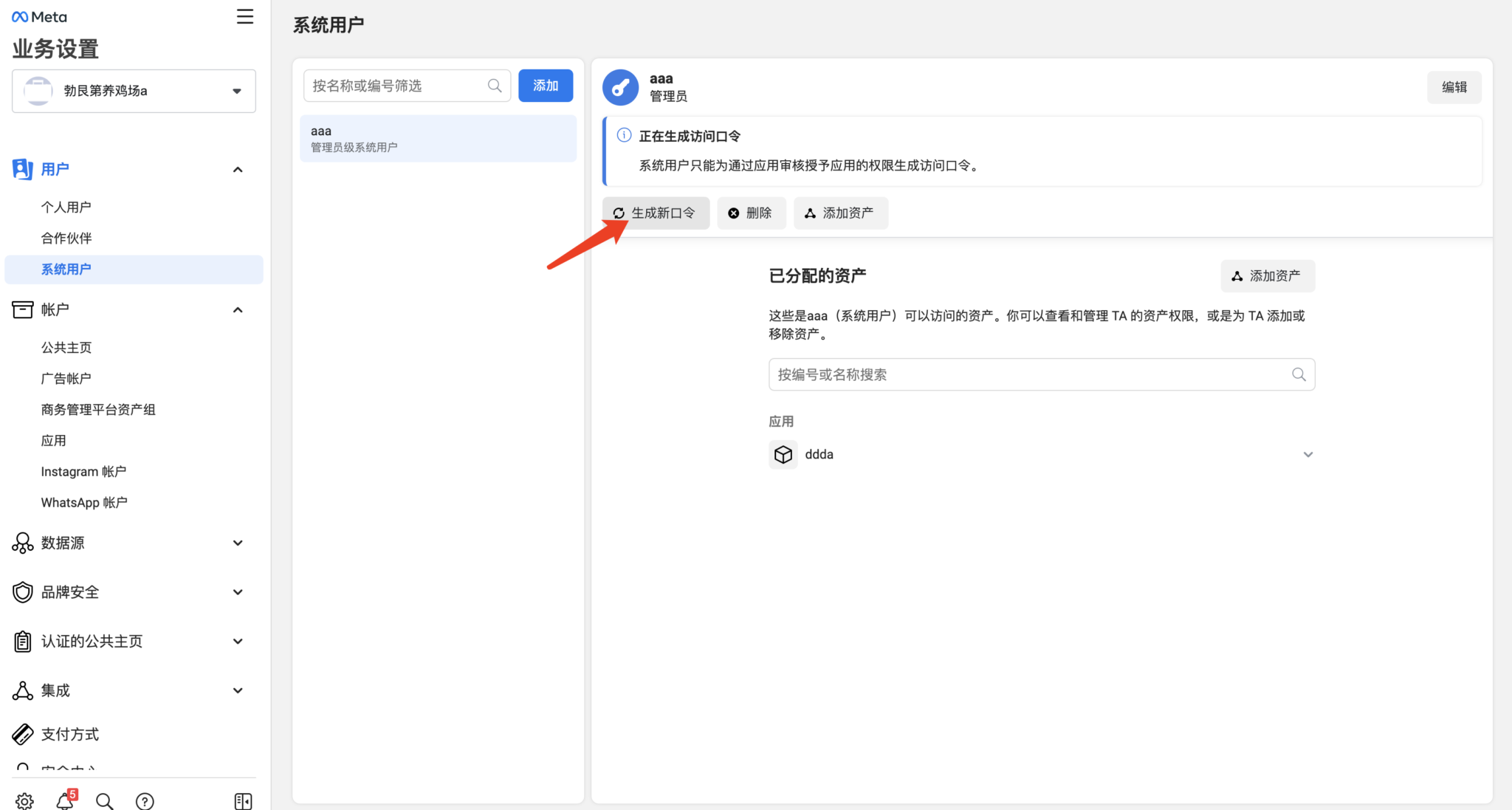1512x810 pixels.
Task: Click the 编辑 button
Action: coord(1454,87)
